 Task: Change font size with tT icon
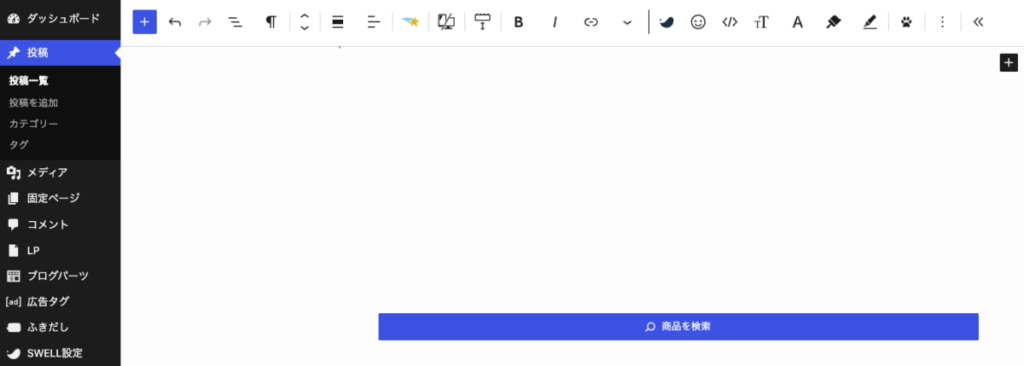(761, 22)
